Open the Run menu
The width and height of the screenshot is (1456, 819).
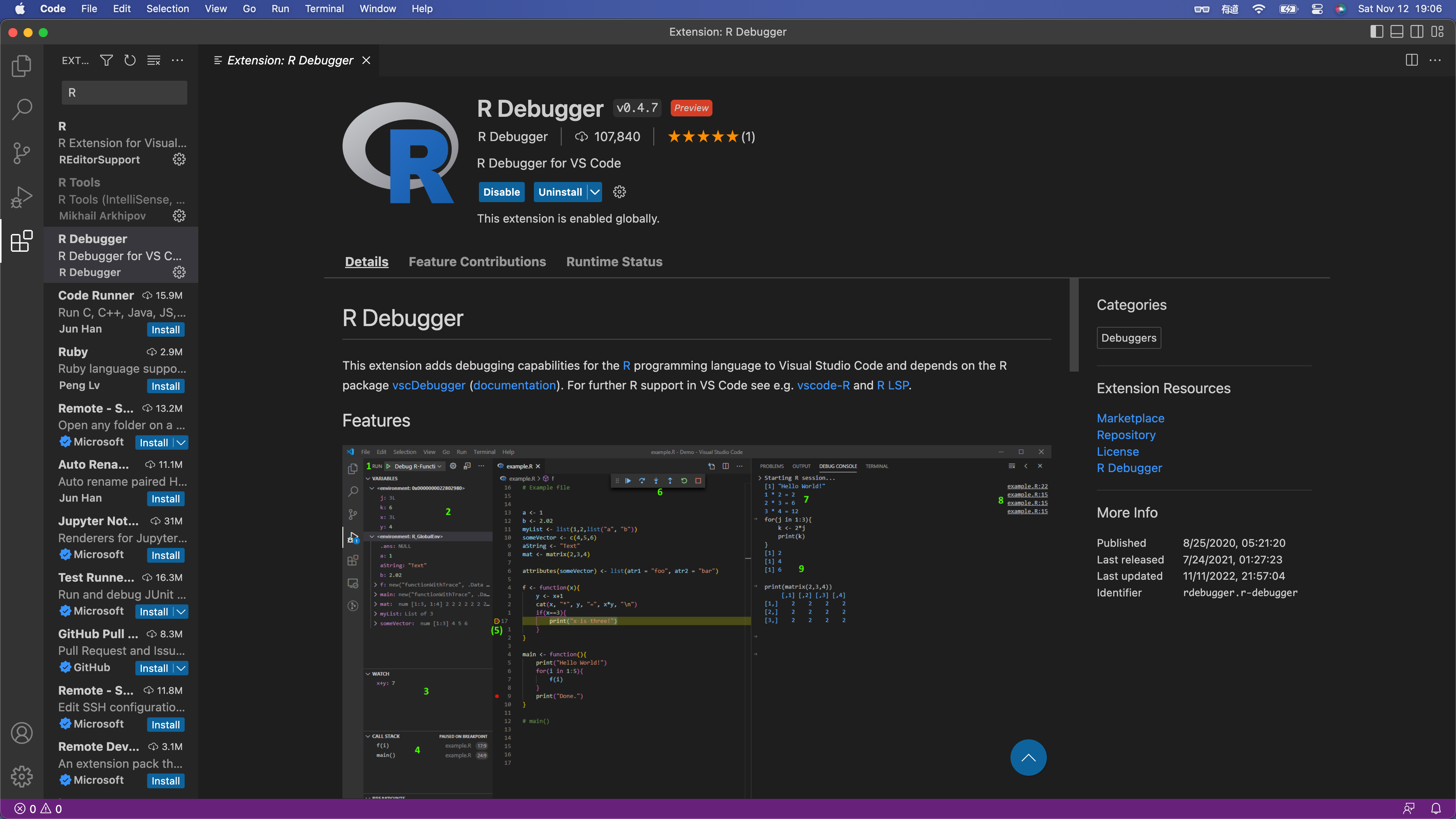(280, 8)
